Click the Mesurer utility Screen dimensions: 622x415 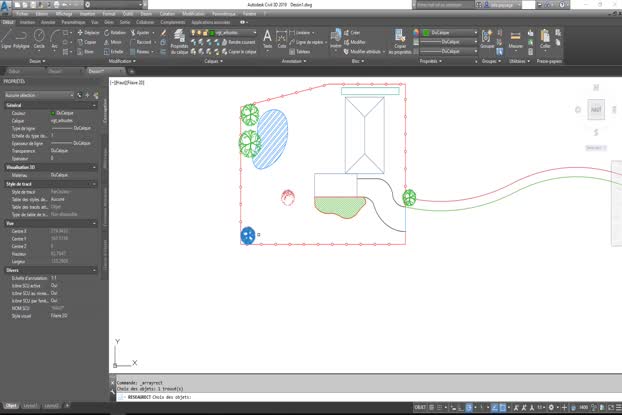point(516,40)
